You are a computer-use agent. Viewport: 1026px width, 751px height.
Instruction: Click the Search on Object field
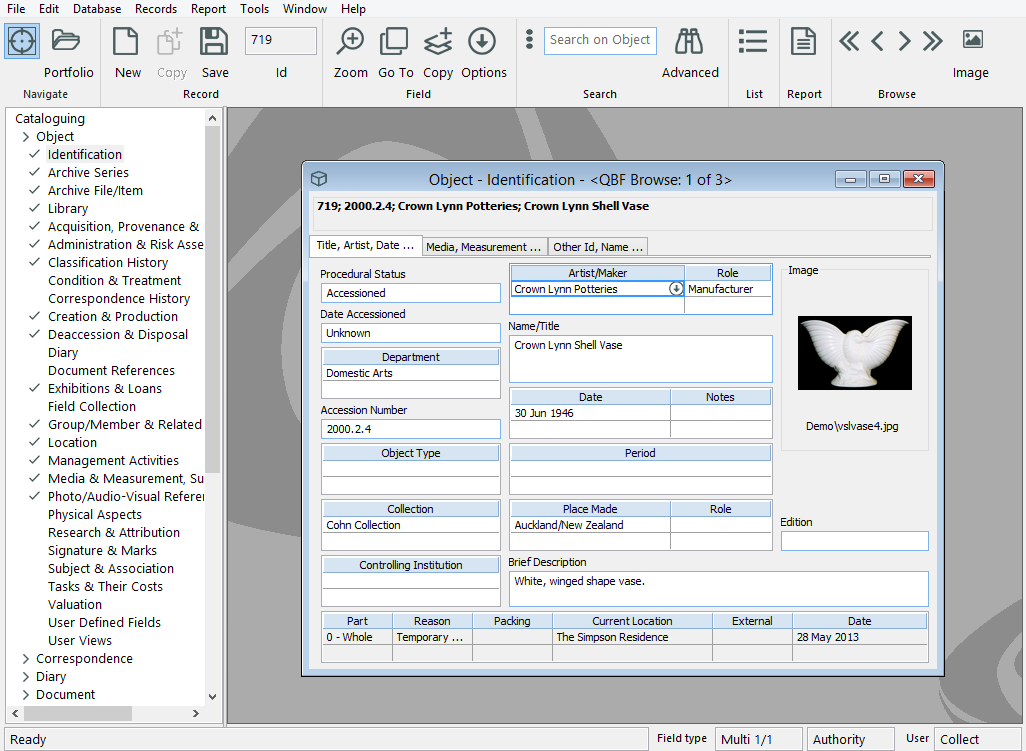[600, 40]
